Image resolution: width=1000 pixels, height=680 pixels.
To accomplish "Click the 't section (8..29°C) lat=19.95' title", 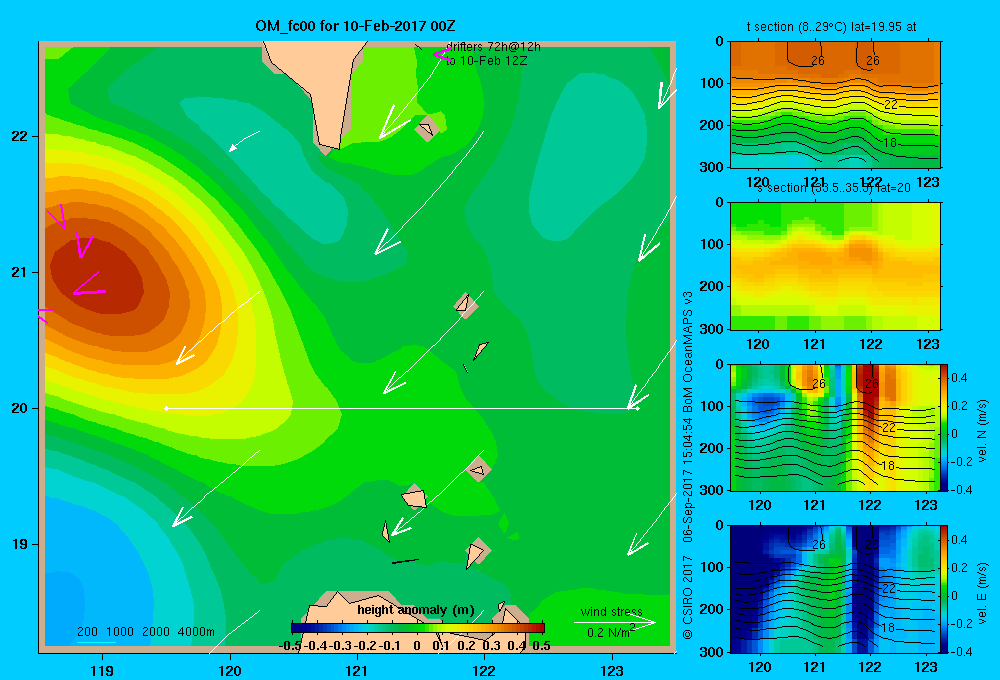I will [831, 27].
